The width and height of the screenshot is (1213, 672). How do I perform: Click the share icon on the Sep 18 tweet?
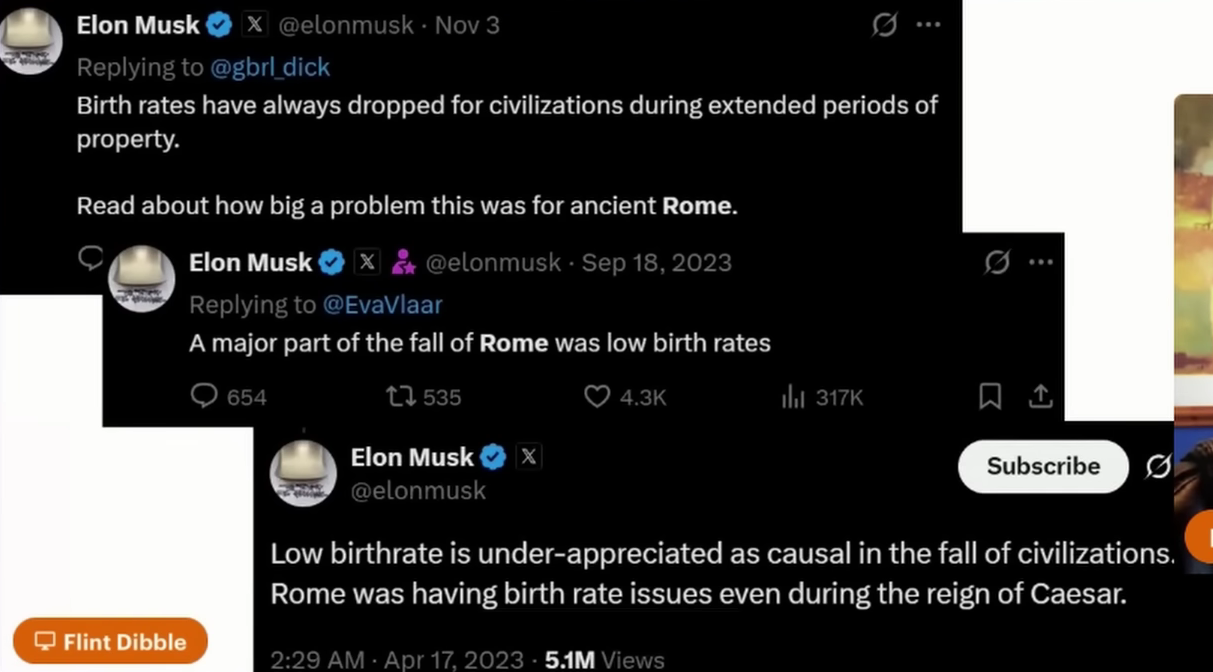[x=1041, y=397]
